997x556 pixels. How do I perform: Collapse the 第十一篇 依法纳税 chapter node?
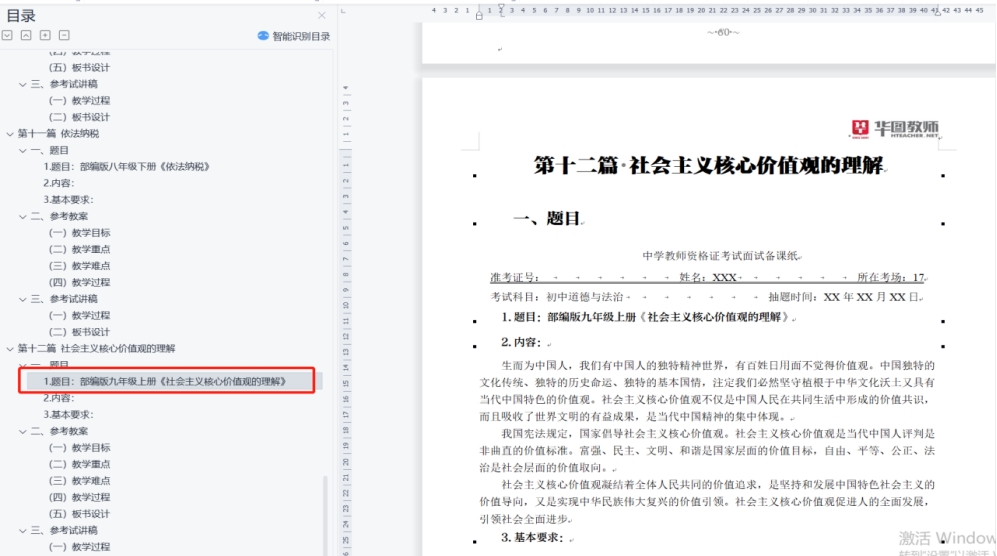10,133
